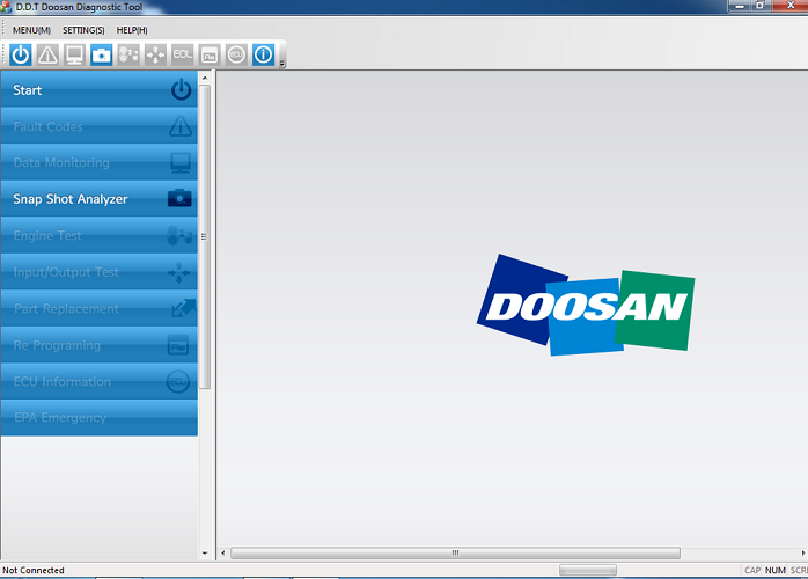Image resolution: width=808 pixels, height=579 pixels.
Task: Click the blue info toolbar icon
Action: click(x=263, y=55)
